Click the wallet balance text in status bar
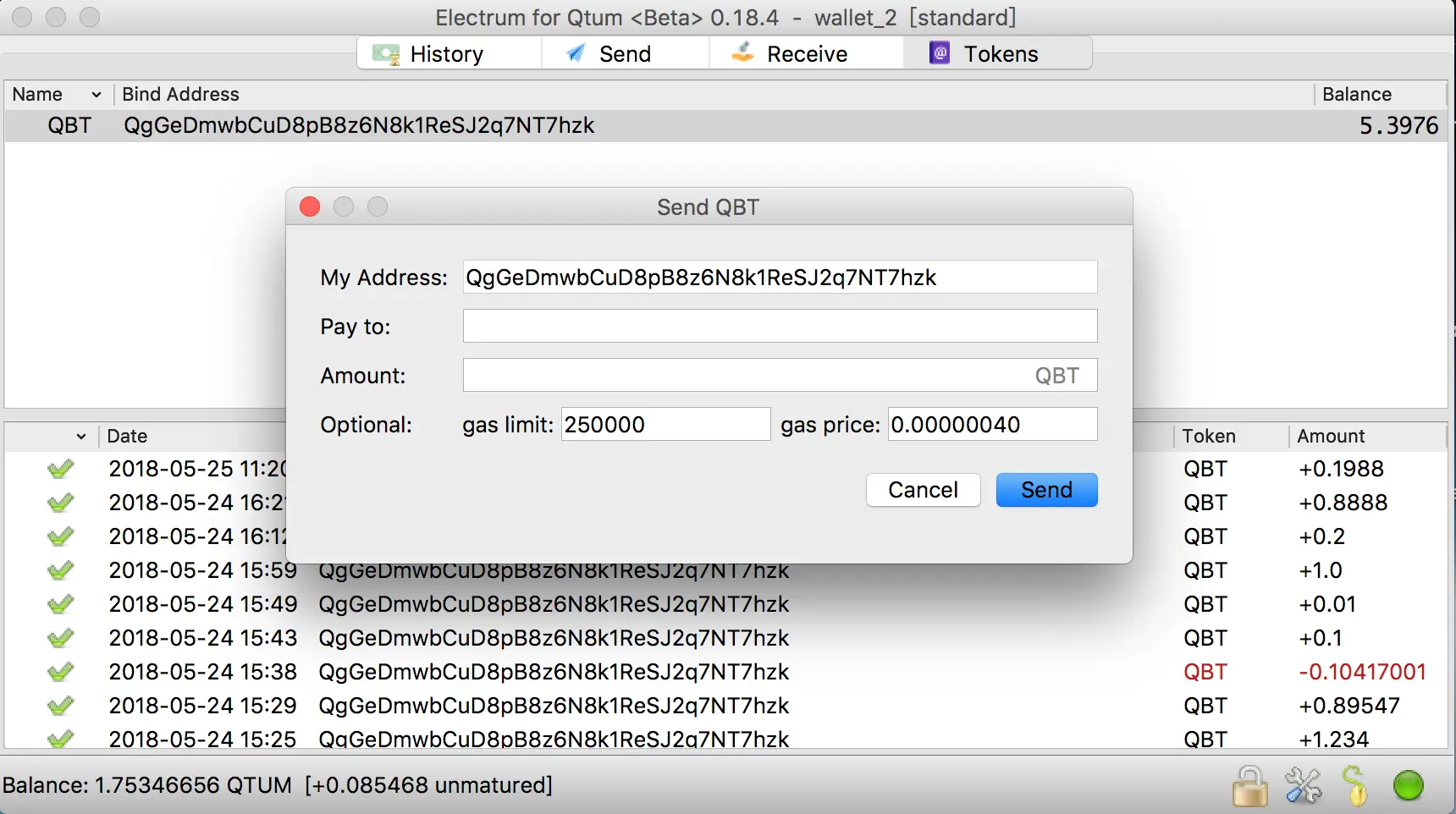The image size is (1456, 814). pyautogui.click(x=277, y=785)
